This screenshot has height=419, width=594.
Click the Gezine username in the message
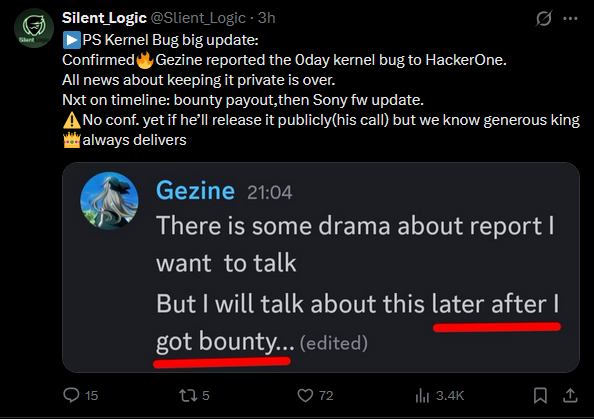pyautogui.click(x=195, y=190)
